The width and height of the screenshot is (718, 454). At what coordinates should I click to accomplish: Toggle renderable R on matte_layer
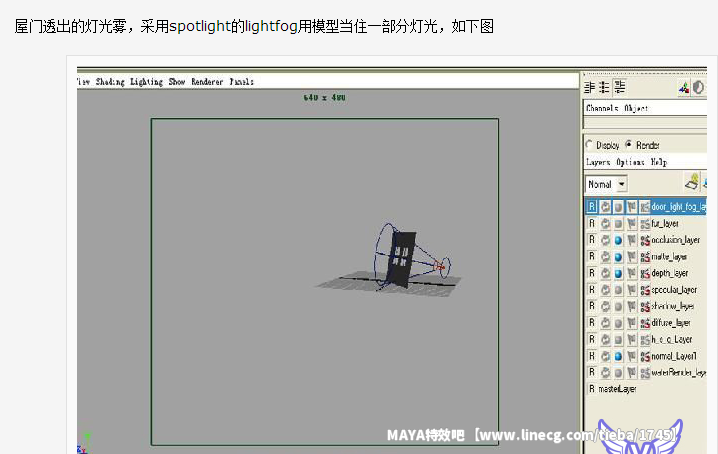(592, 257)
